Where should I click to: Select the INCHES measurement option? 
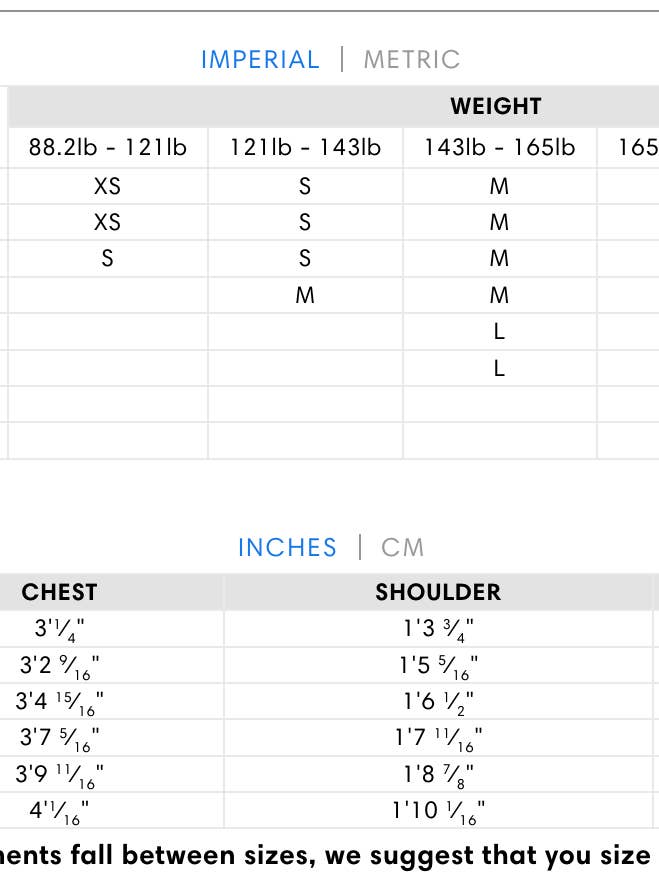(287, 548)
